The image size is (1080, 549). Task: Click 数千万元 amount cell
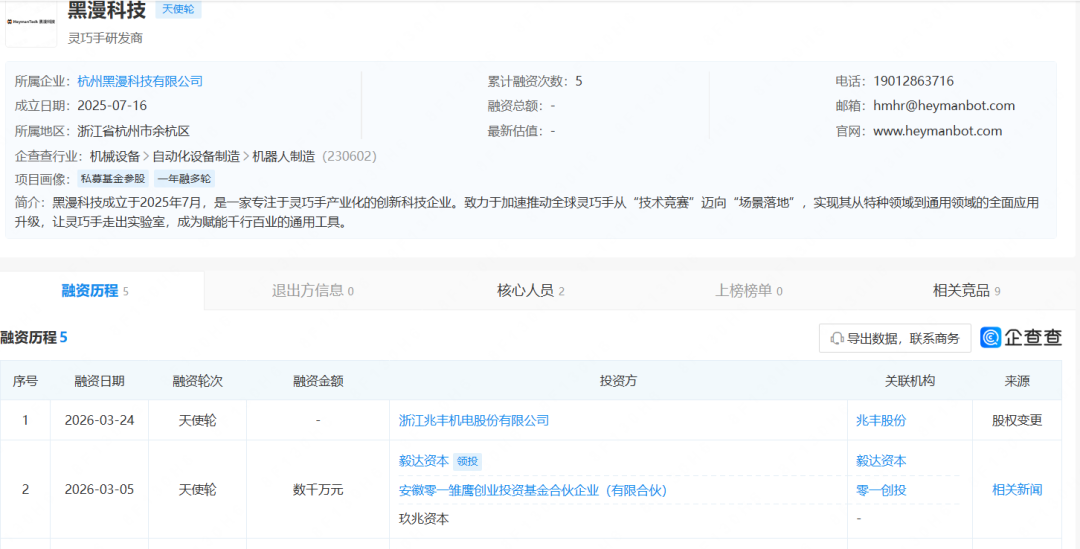tap(318, 490)
